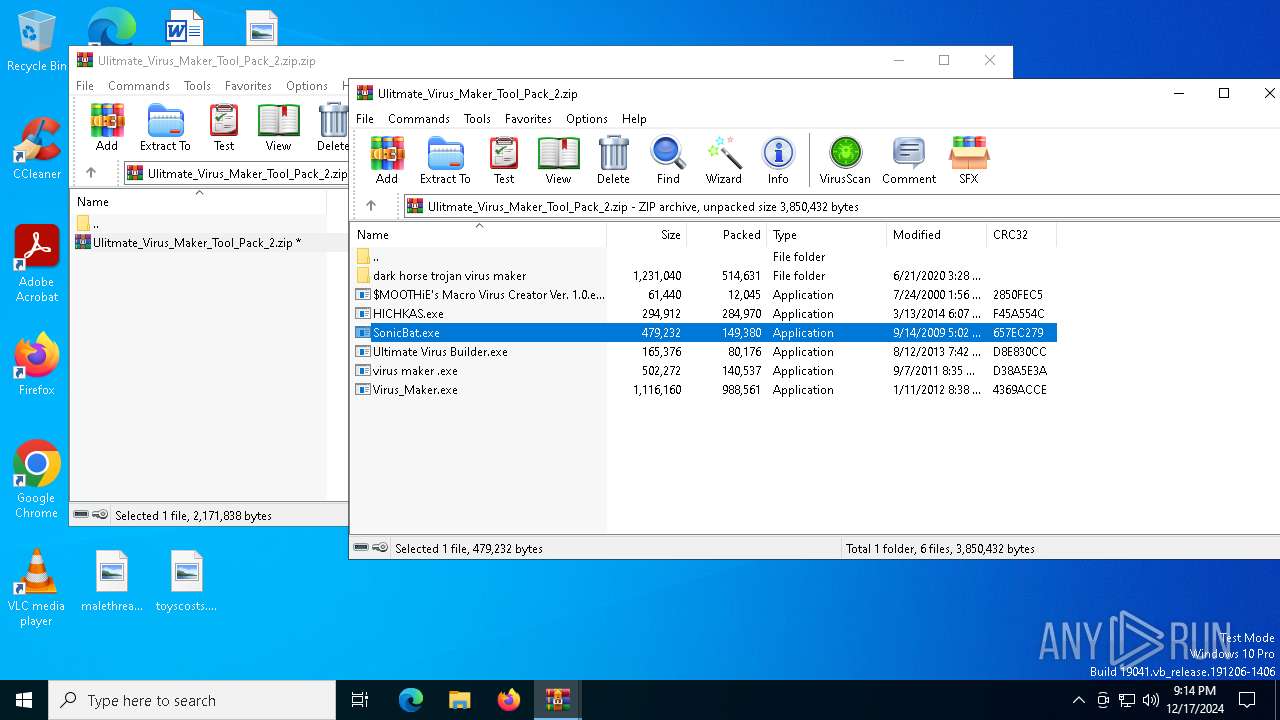Open Adobe Acrobat desktop icon
The height and width of the screenshot is (720, 1280).
click(x=36, y=263)
